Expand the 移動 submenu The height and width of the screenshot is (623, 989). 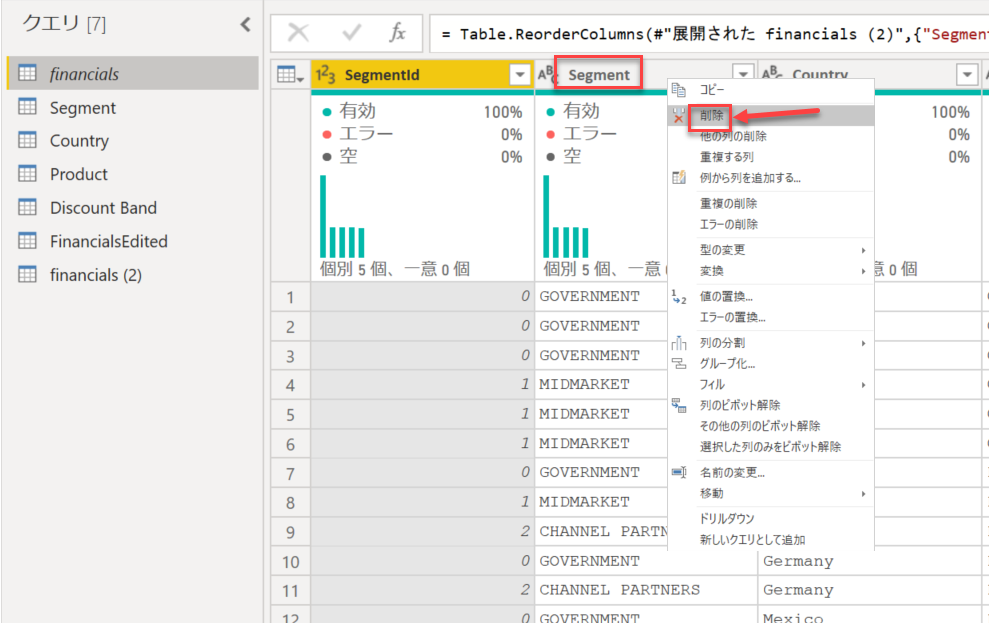pyautogui.click(x=771, y=494)
